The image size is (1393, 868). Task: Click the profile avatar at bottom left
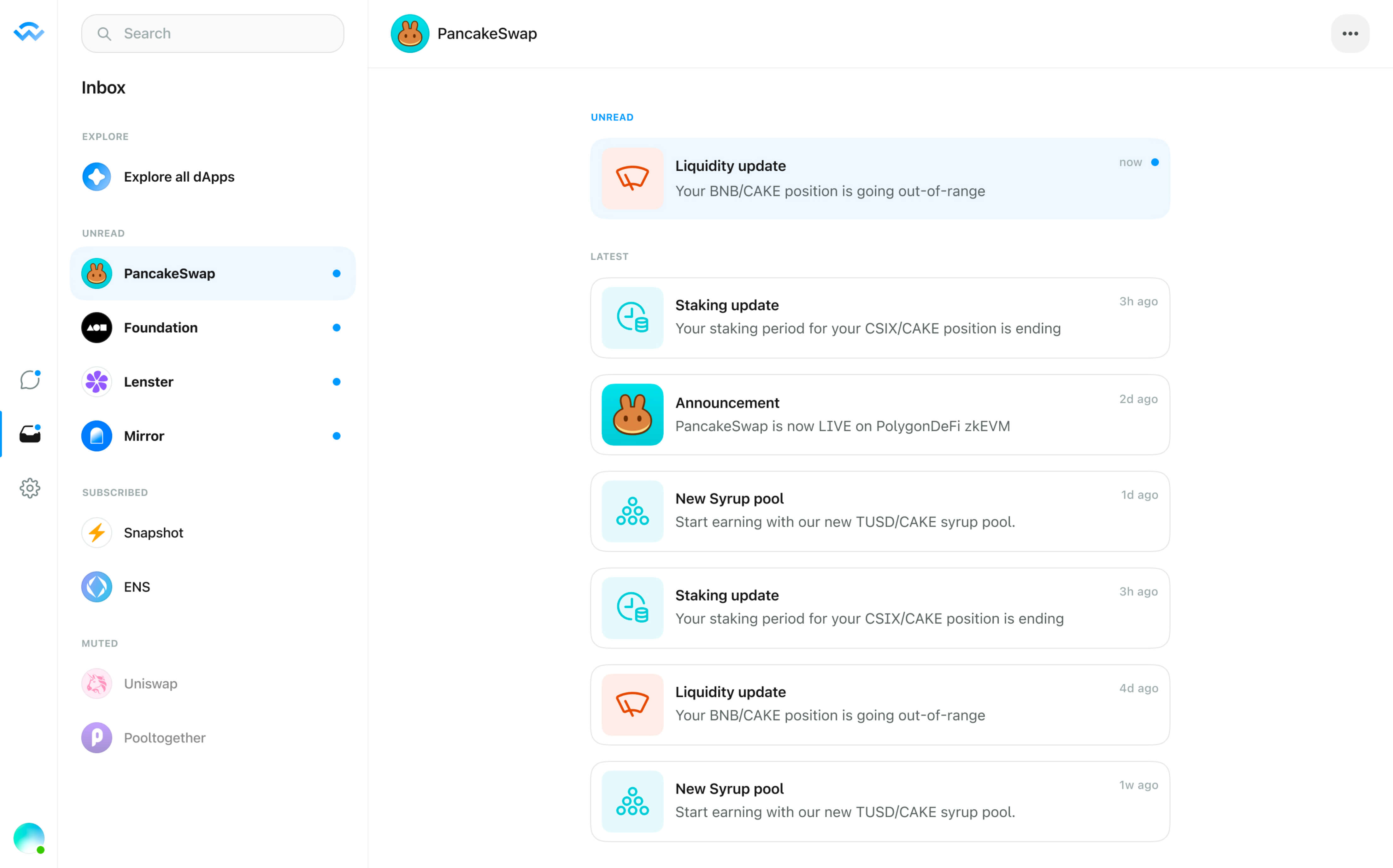coord(29,838)
